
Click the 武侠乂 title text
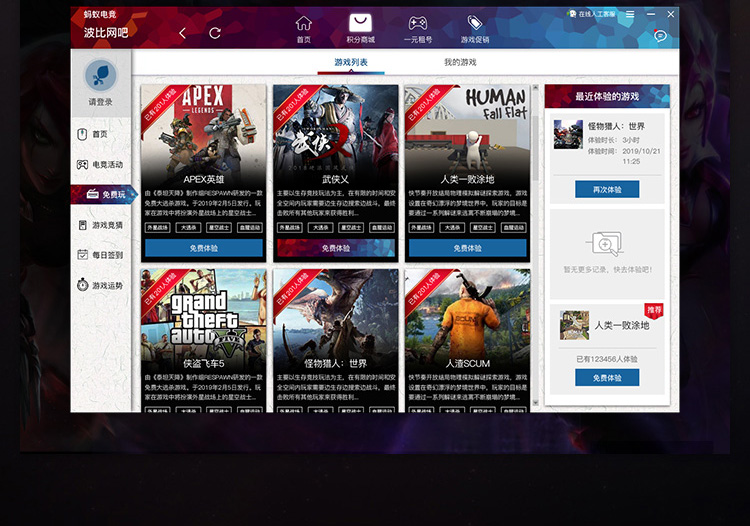[335, 179]
